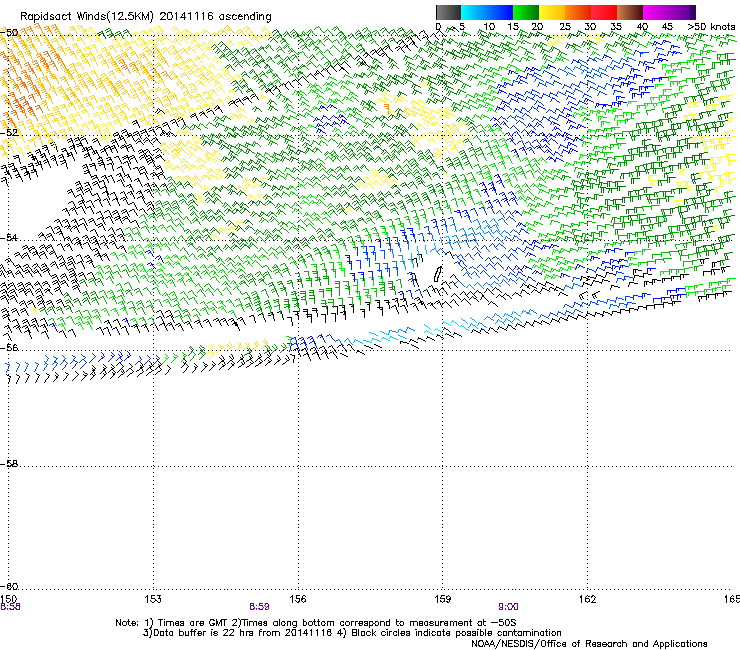Click the 'Data buffer is 22 hrs' note line
The height and width of the screenshot is (650, 740).
tap(352, 633)
